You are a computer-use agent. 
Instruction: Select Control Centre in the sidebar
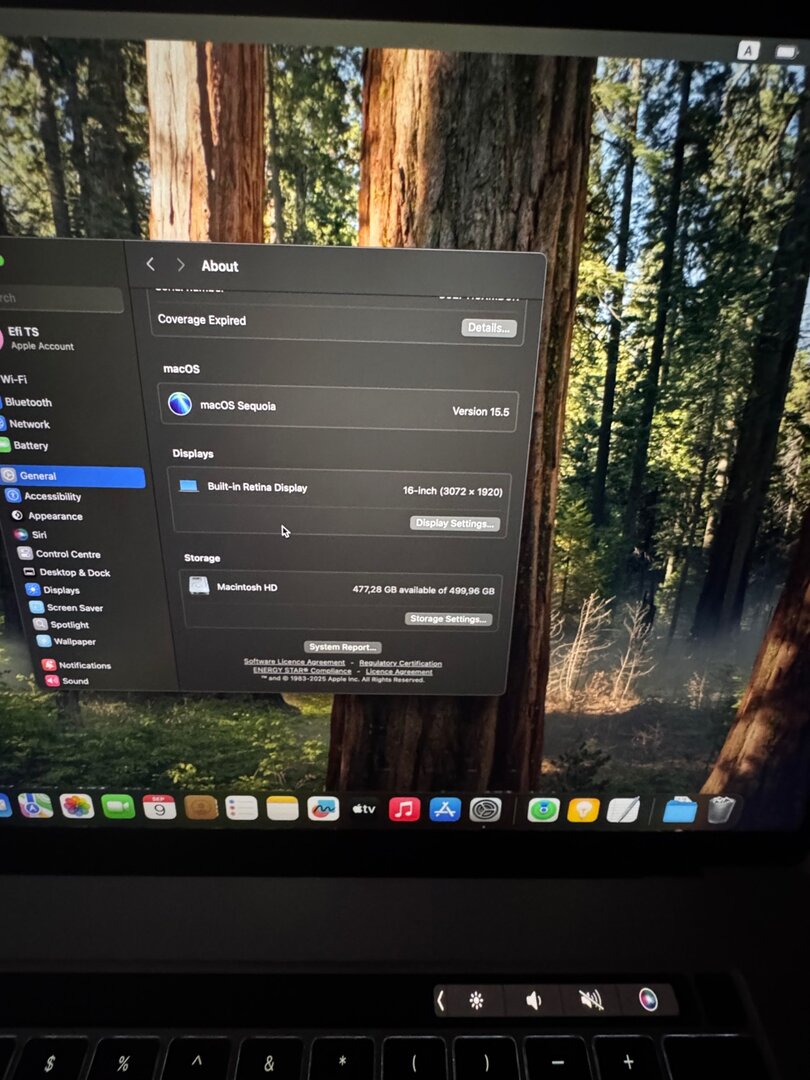tap(59, 554)
